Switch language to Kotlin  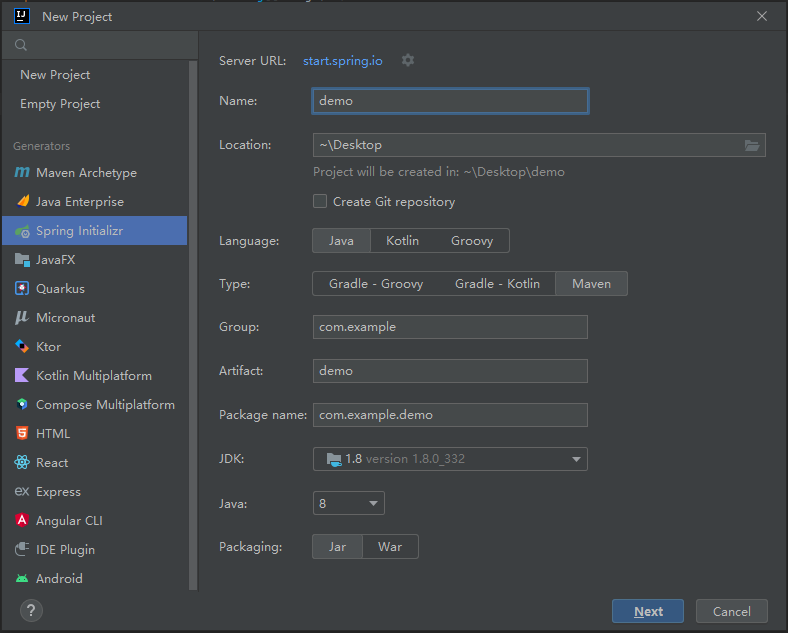point(402,240)
